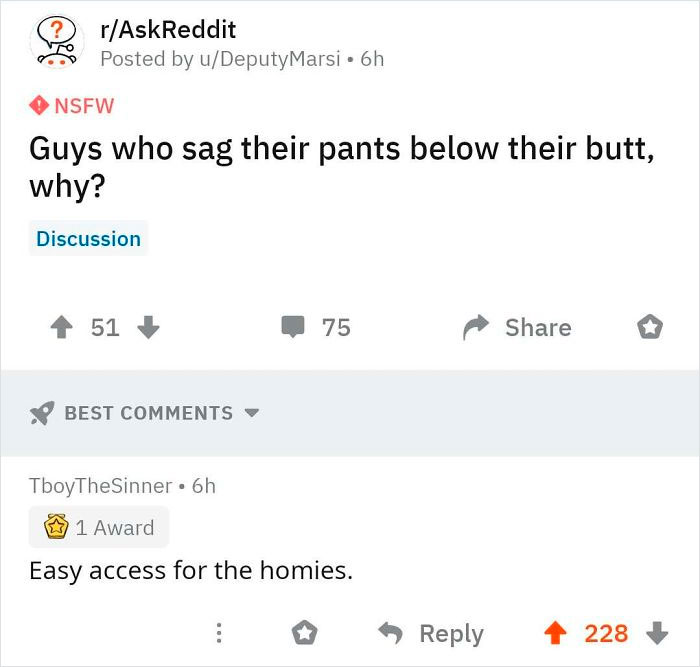Screen dimensions: 700x667
Task: Open the comment's three-dot options menu
Action: (219, 633)
